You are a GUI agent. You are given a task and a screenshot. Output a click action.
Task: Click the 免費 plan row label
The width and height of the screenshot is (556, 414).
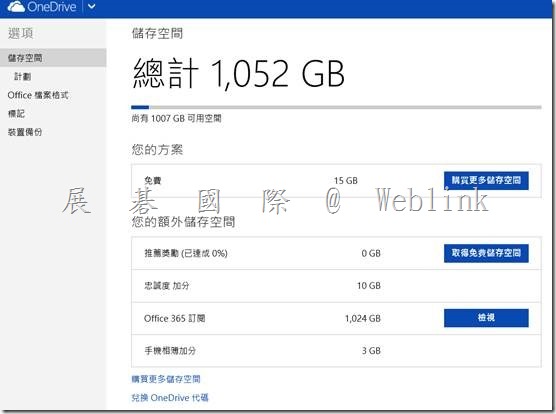(153, 181)
